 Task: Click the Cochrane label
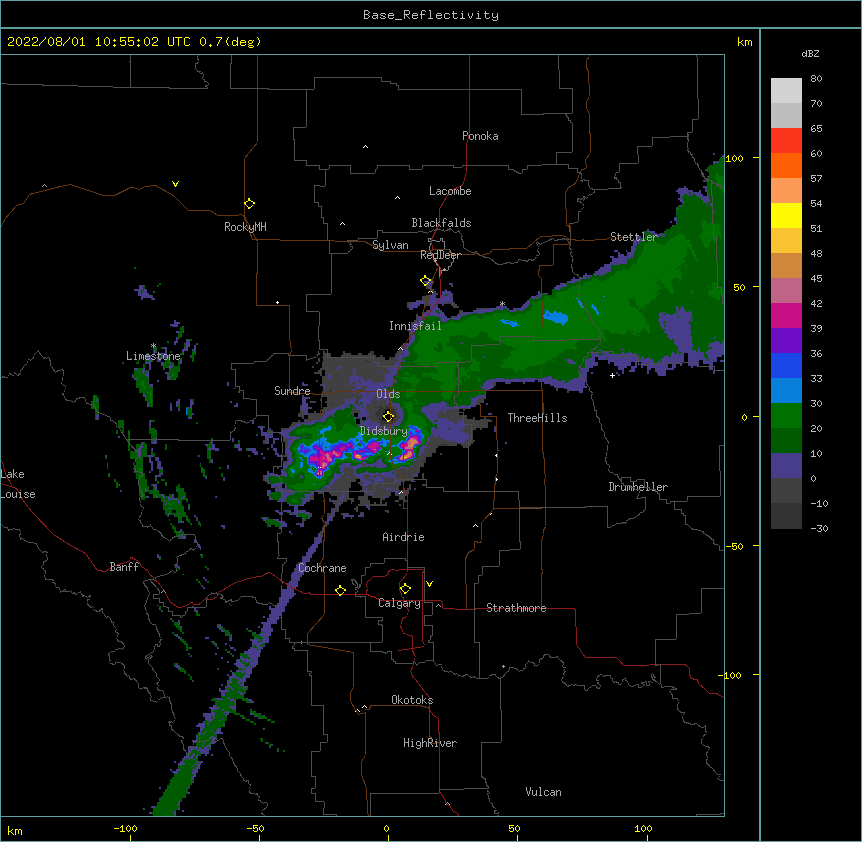coord(322,568)
